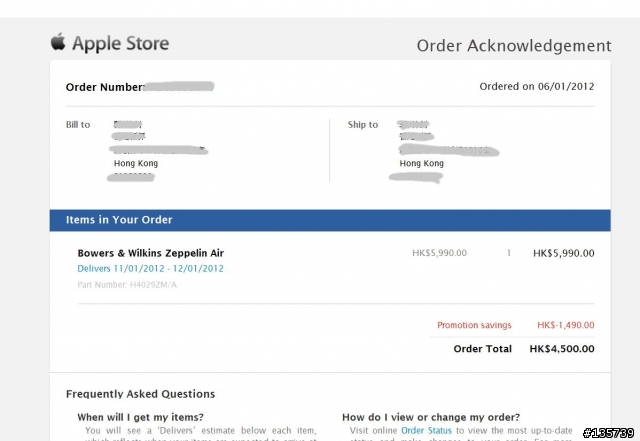Click the When will I get my items question

click(x=140, y=417)
